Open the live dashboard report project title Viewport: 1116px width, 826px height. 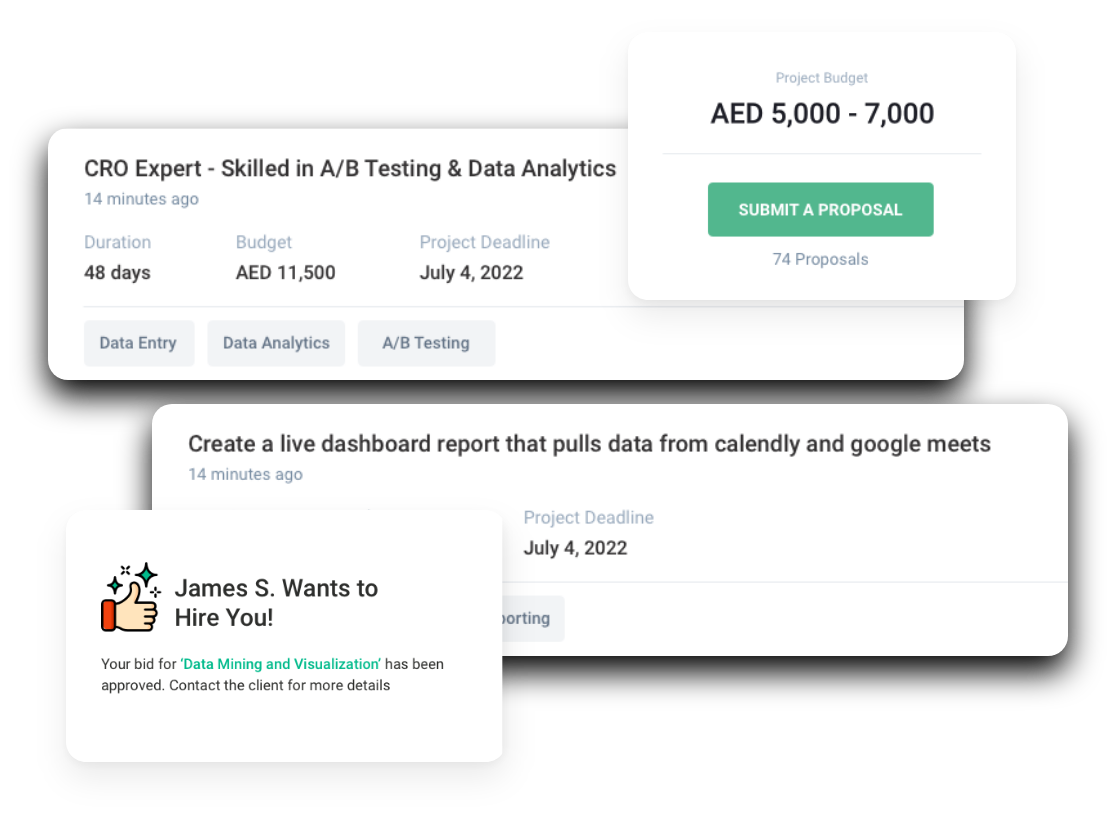[x=589, y=444]
